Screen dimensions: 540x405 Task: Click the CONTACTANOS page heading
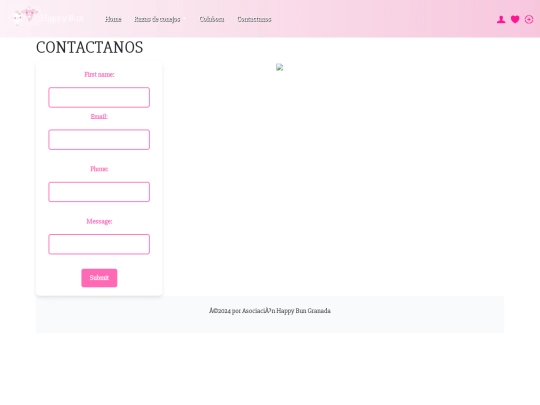pyautogui.click(x=90, y=48)
